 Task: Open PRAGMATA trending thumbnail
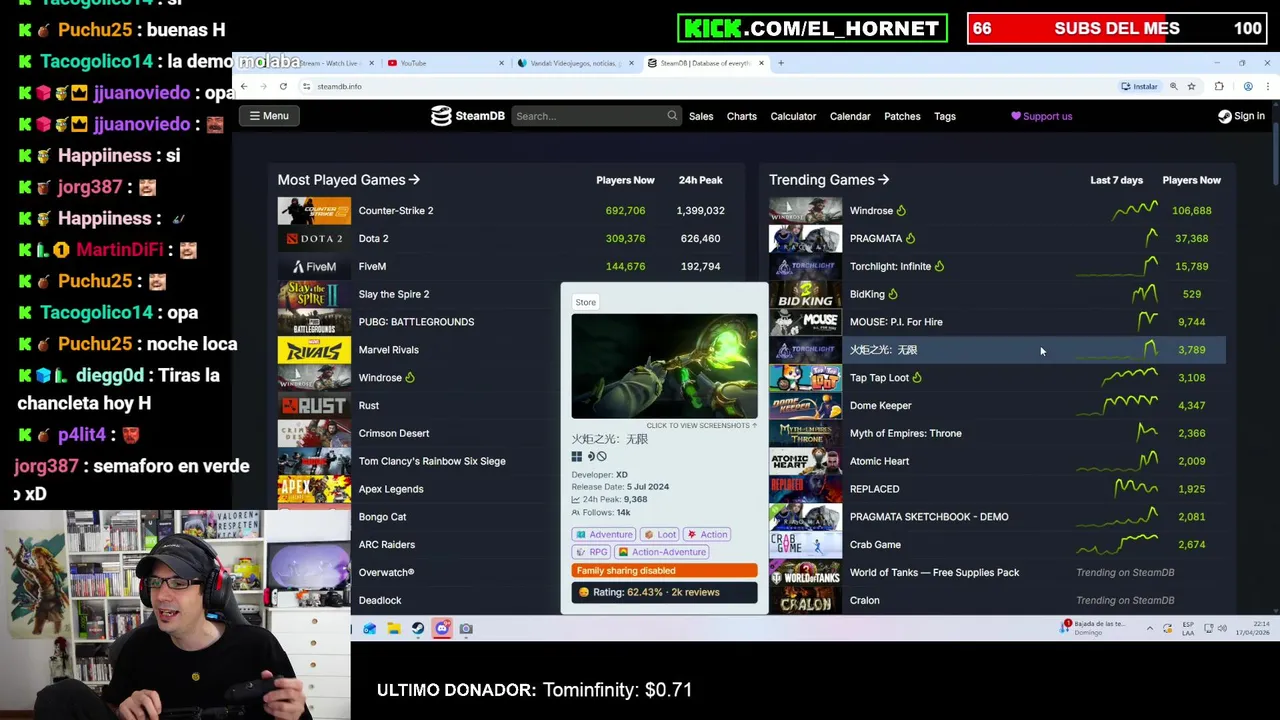pyautogui.click(x=805, y=239)
